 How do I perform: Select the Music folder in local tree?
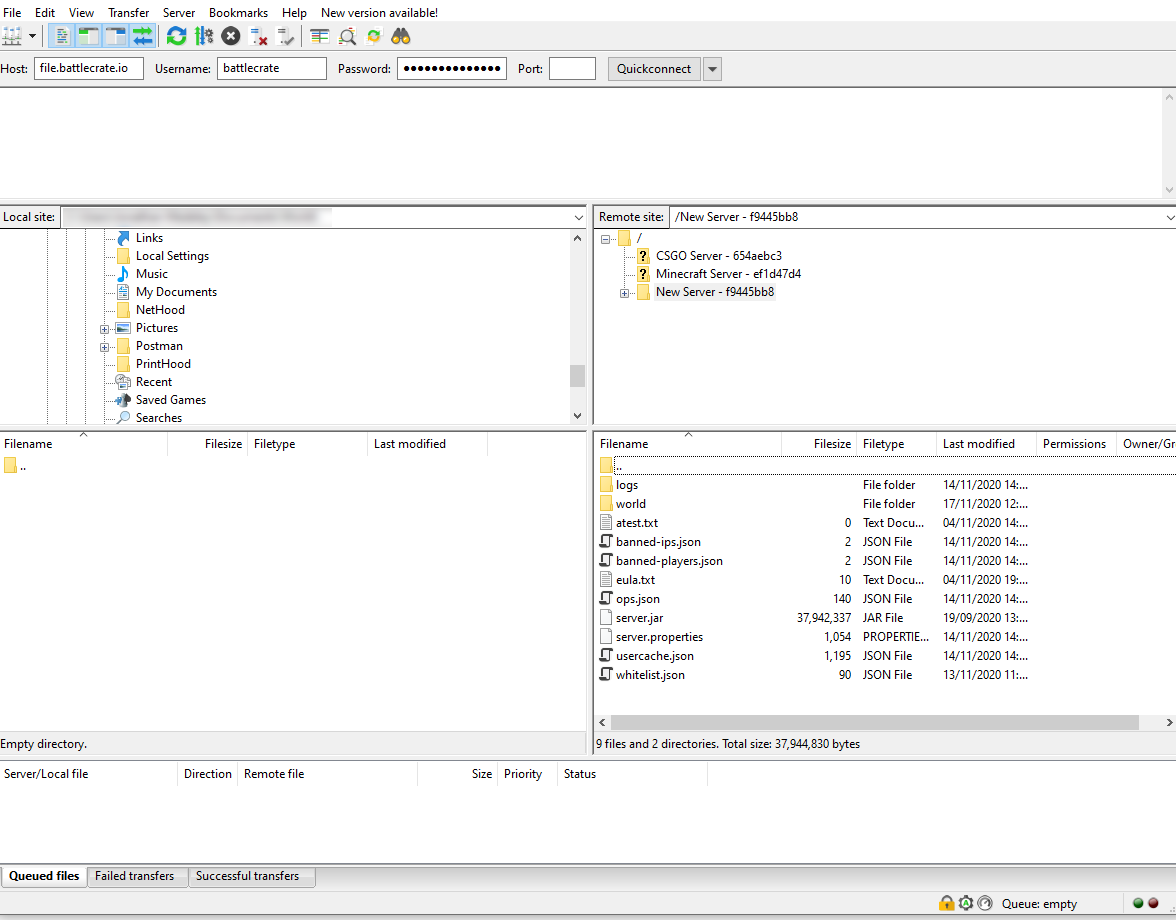pyautogui.click(x=152, y=274)
